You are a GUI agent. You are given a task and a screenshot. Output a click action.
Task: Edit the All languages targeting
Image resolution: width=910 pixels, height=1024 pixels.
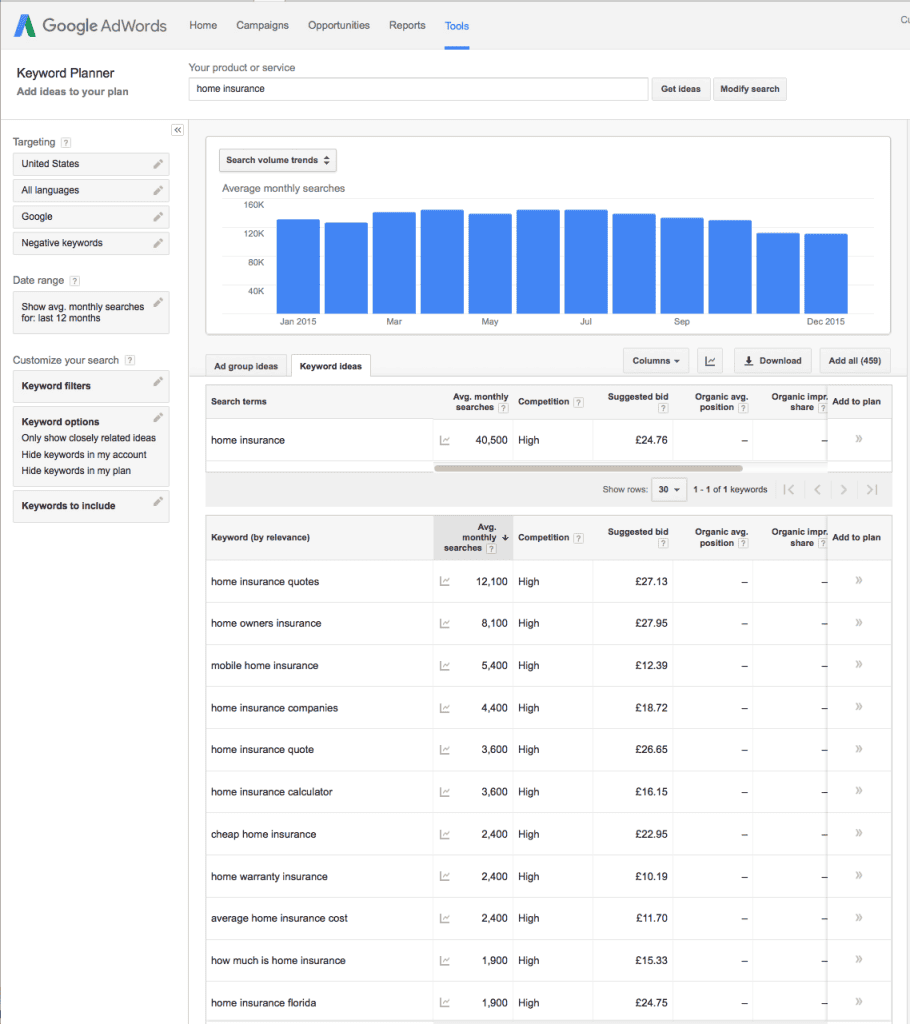click(157, 190)
